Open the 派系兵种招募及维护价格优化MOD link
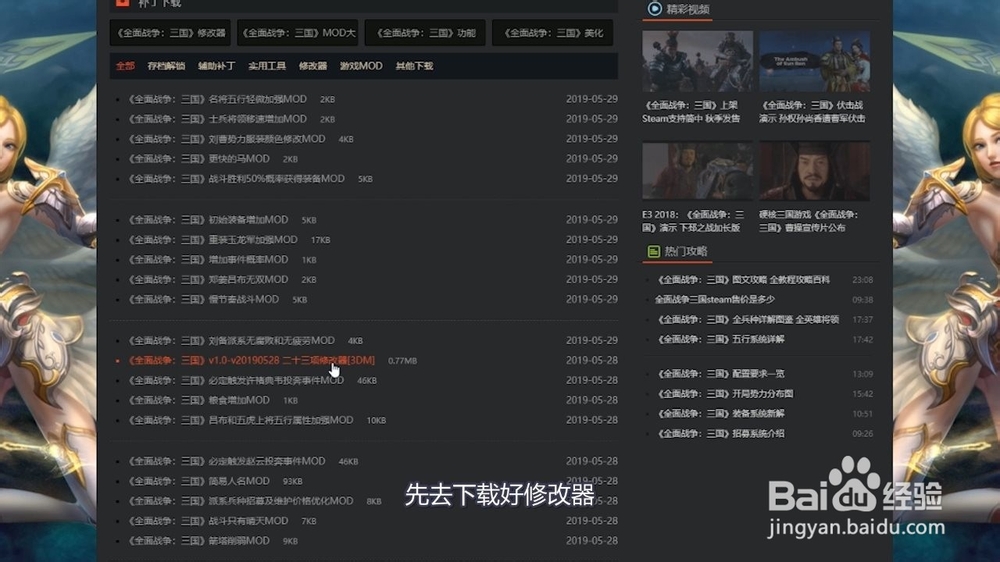The height and width of the screenshot is (562, 1000). (241, 501)
